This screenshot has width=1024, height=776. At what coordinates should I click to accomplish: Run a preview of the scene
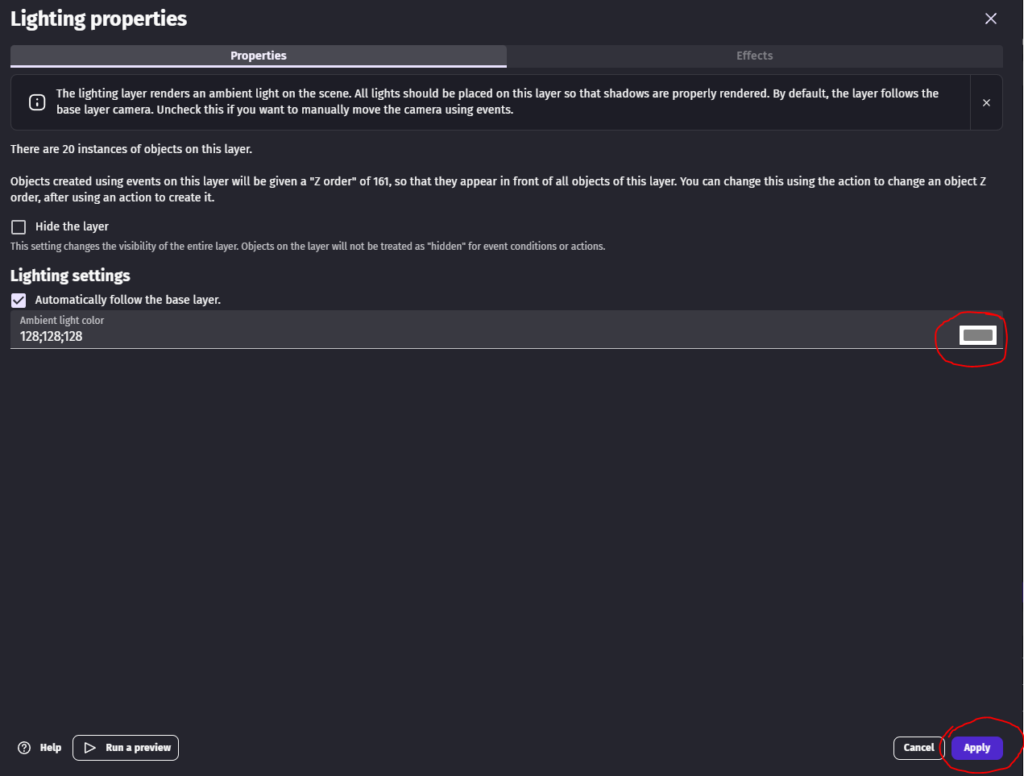(125, 748)
